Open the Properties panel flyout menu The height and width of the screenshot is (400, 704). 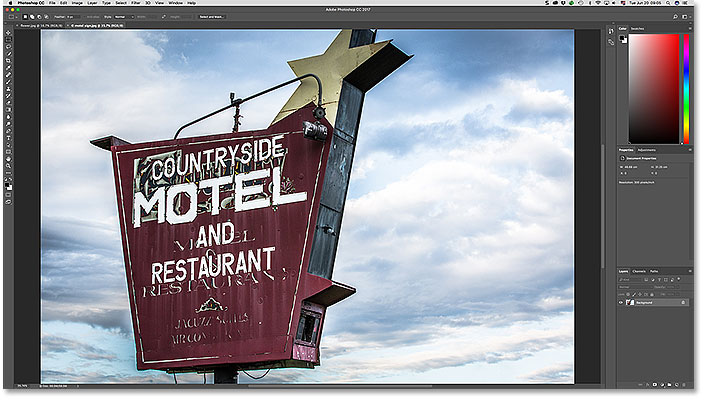pos(690,150)
